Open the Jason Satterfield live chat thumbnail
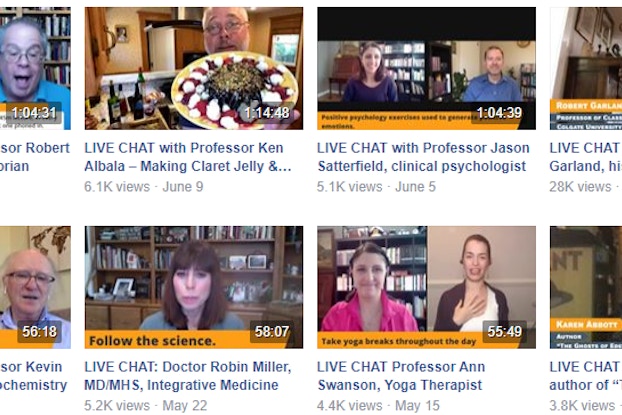 click(x=426, y=68)
